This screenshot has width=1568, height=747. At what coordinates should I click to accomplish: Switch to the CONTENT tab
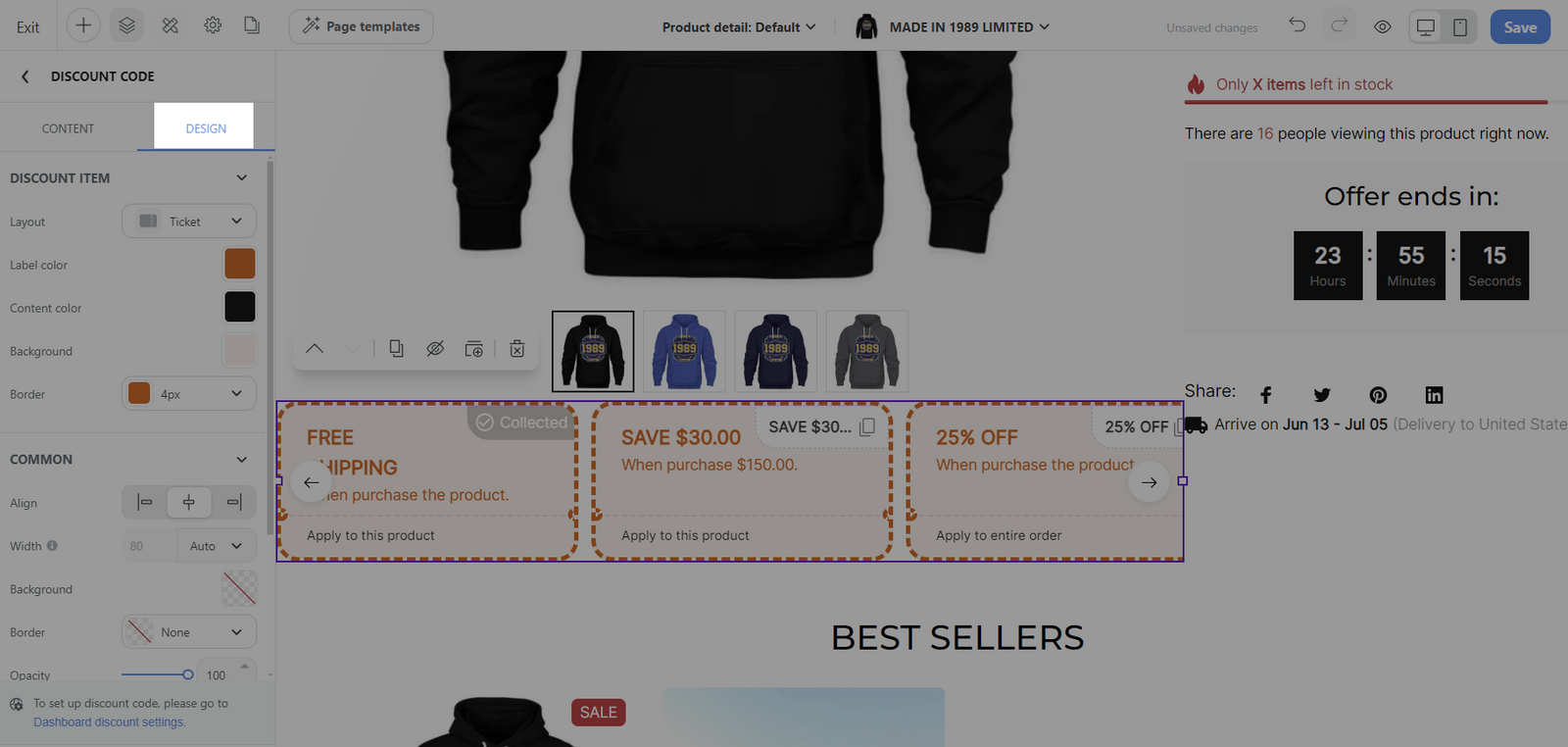click(68, 127)
